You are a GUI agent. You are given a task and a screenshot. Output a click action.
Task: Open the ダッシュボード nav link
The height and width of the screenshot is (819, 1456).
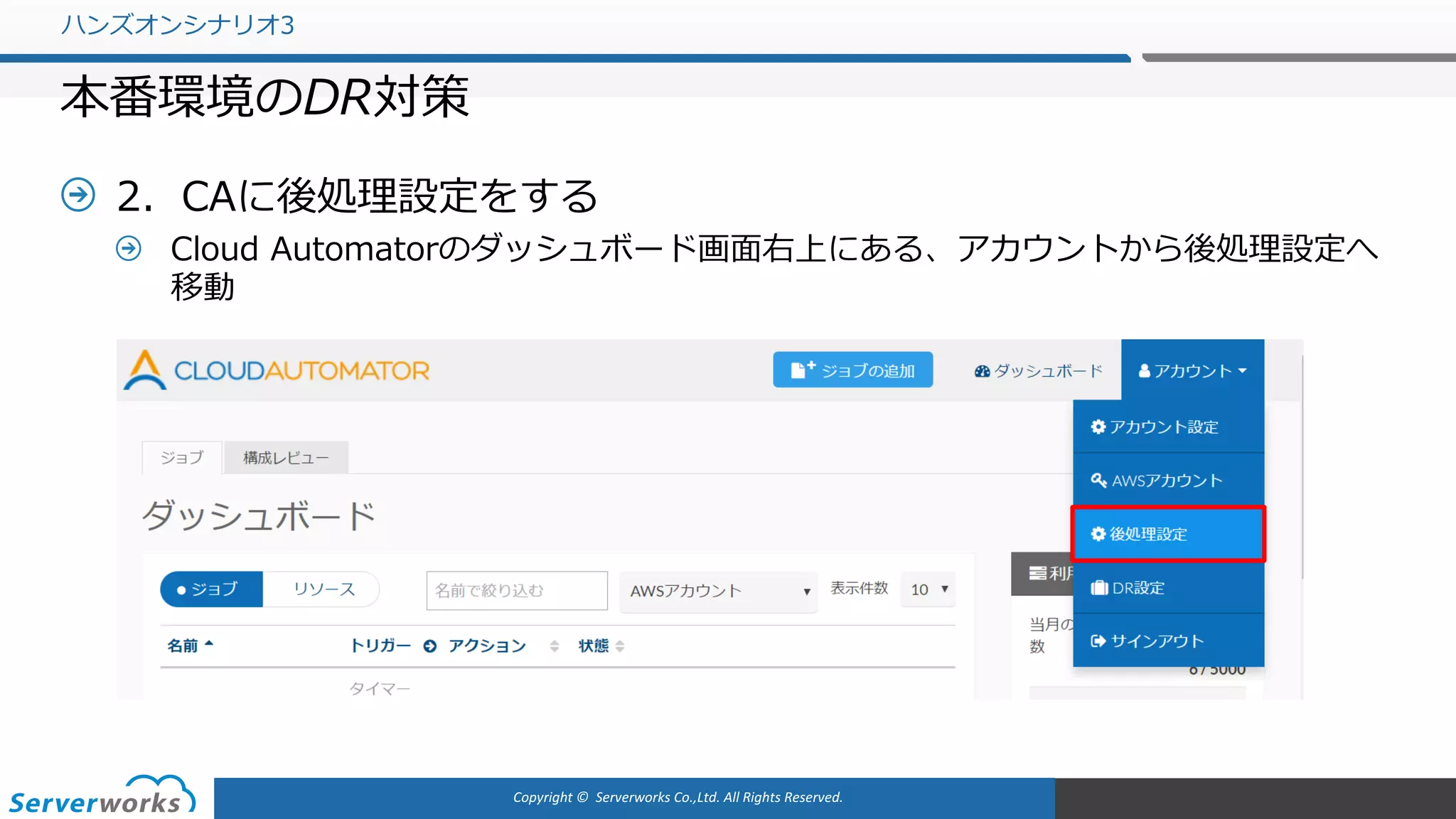pyautogui.click(x=1038, y=370)
